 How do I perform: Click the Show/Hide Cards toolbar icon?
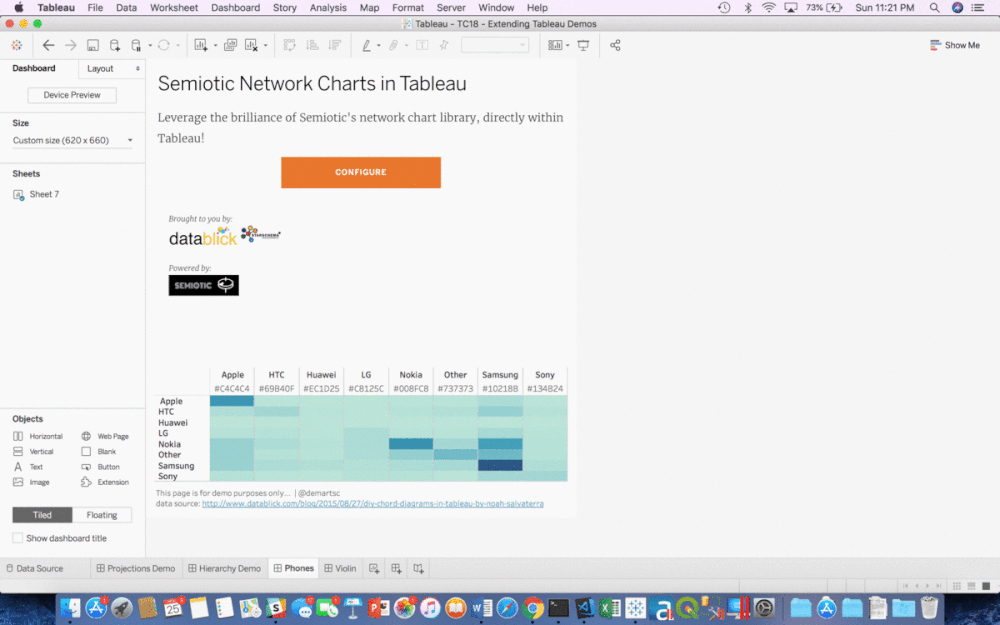[555, 45]
